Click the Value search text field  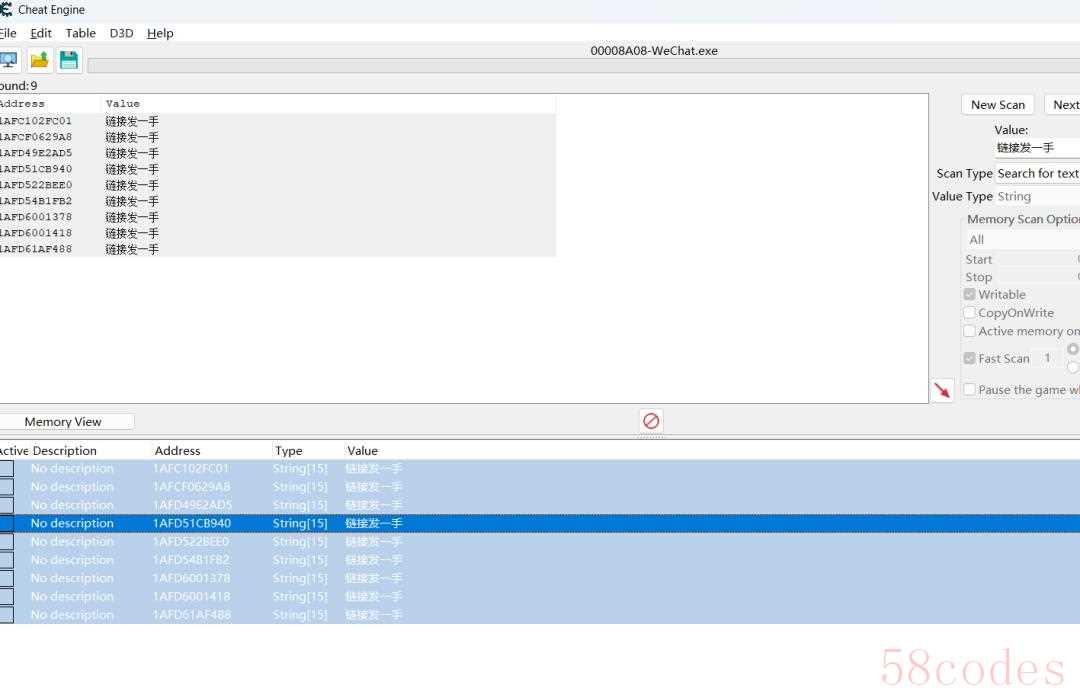pyautogui.click(x=1037, y=147)
